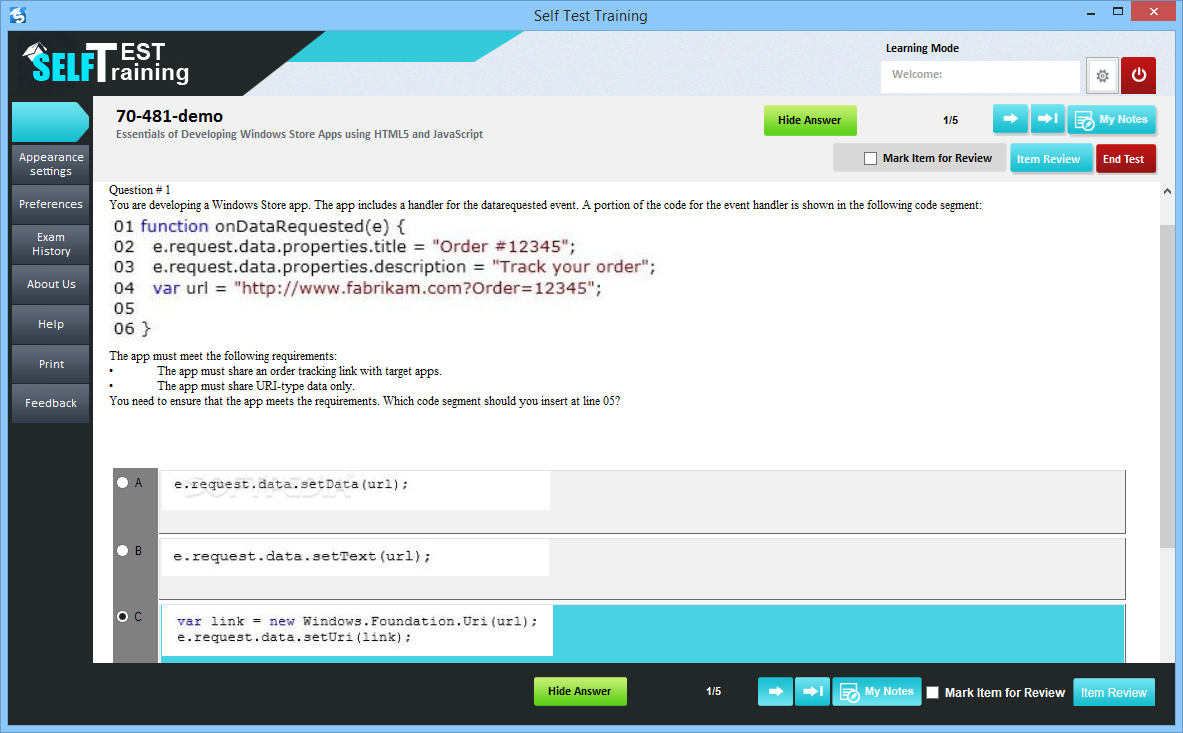1183x733 pixels.
Task: Check bottom Mark Item for Review box
Action: pyautogui.click(x=933, y=692)
